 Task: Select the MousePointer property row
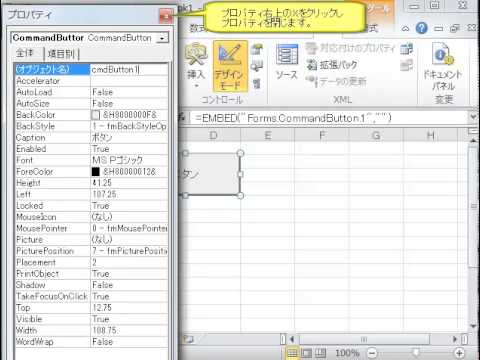tap(91, 228)
